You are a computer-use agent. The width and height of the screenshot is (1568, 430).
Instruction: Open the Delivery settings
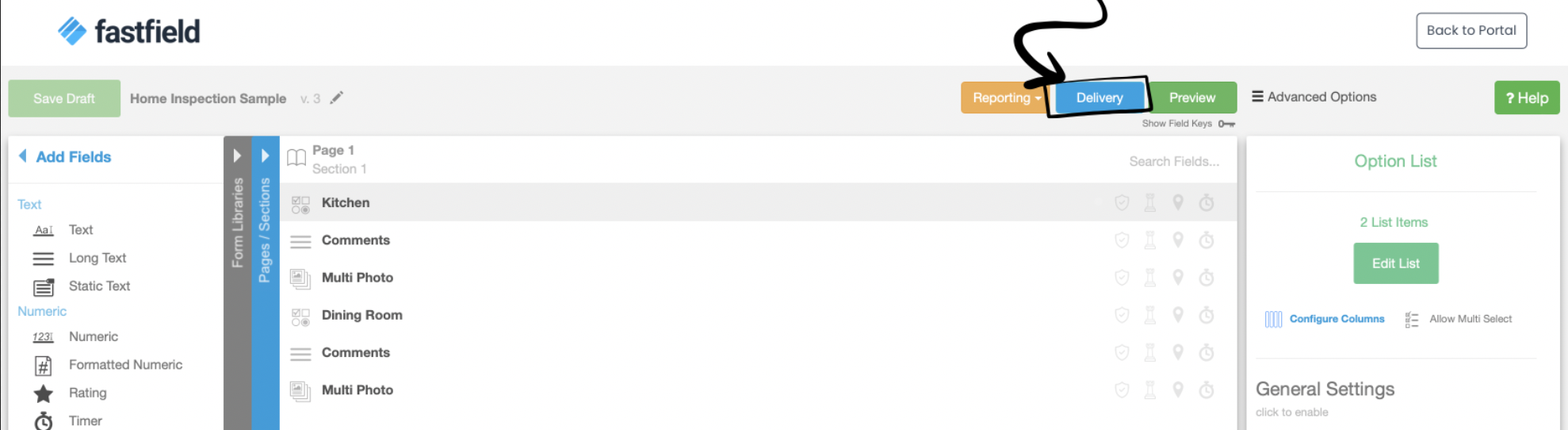click(1099, 98)
